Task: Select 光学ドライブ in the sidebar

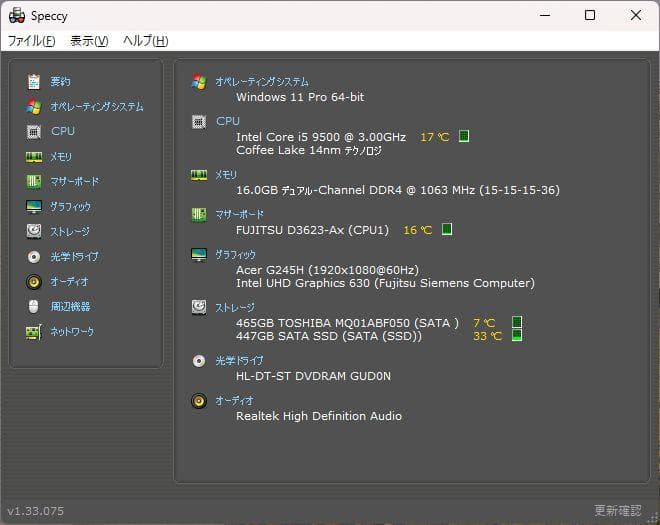Action: pos(75,256)
